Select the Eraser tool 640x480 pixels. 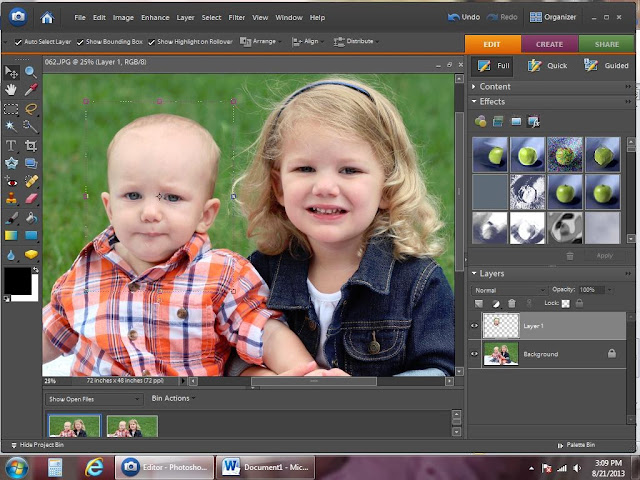tap(31, 199)
